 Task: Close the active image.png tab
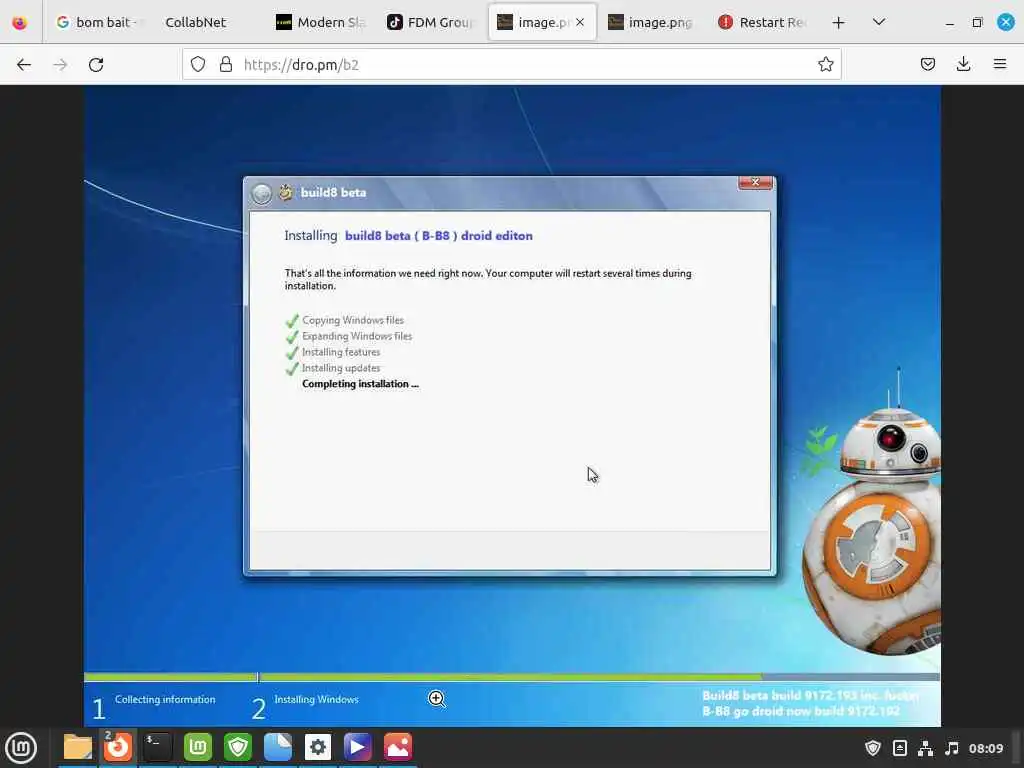(x=580, y=22)
